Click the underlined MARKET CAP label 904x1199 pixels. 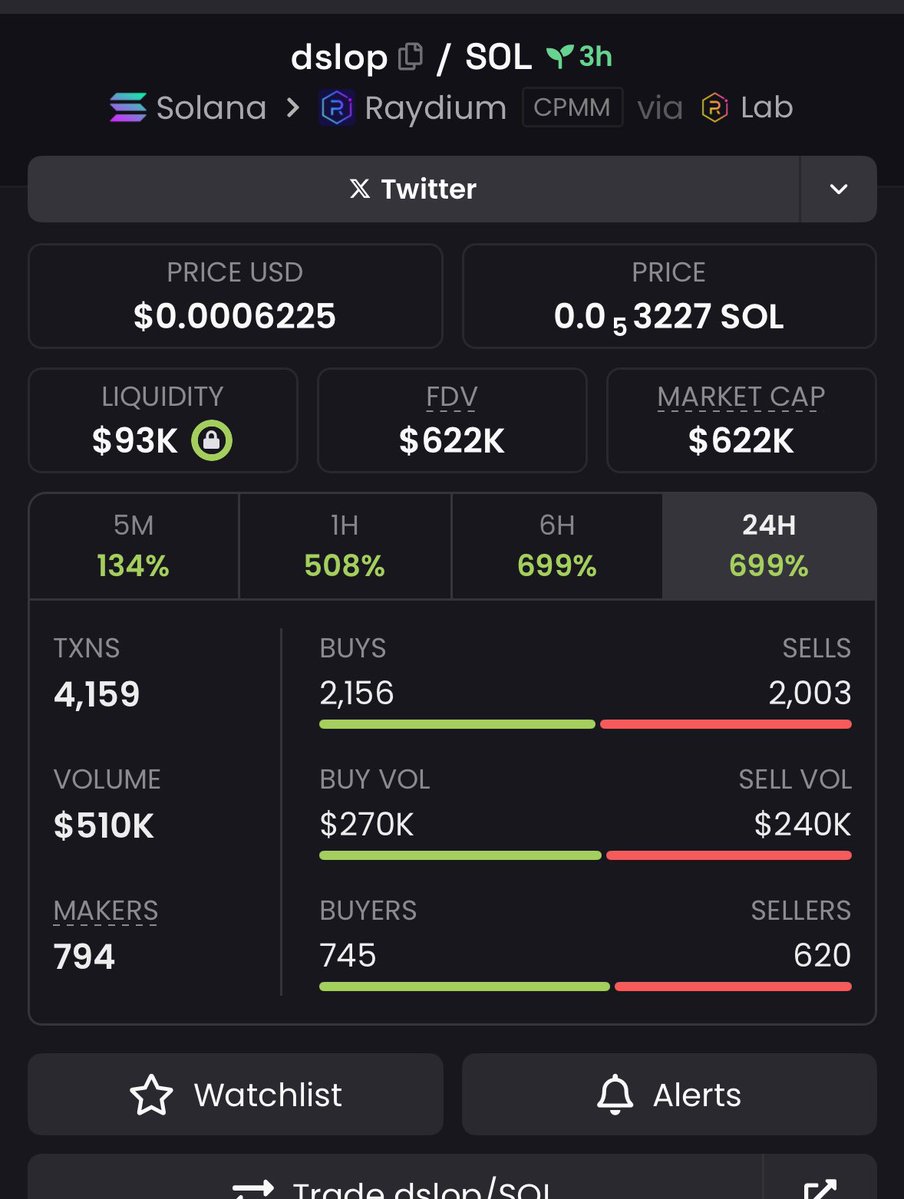[740, 397]
